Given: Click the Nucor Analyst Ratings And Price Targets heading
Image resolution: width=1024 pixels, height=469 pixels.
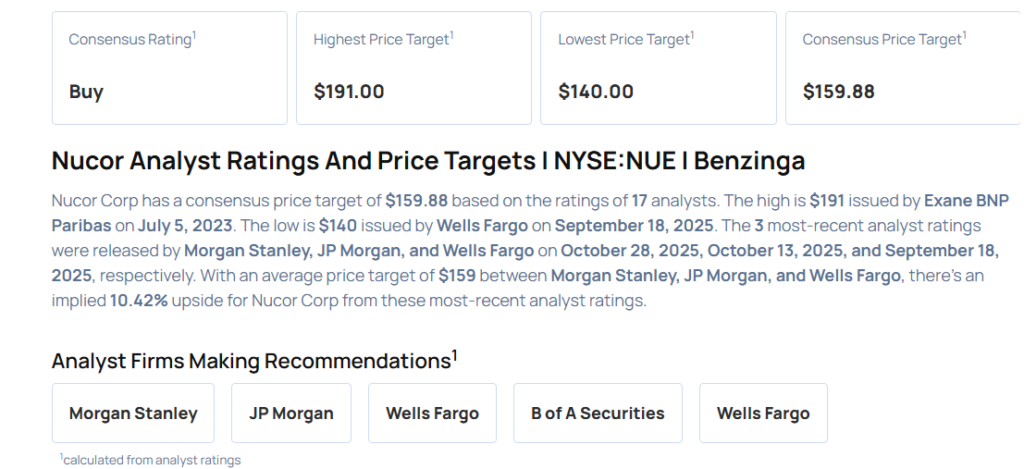Looking at the screenshot, I should point(427,161).
